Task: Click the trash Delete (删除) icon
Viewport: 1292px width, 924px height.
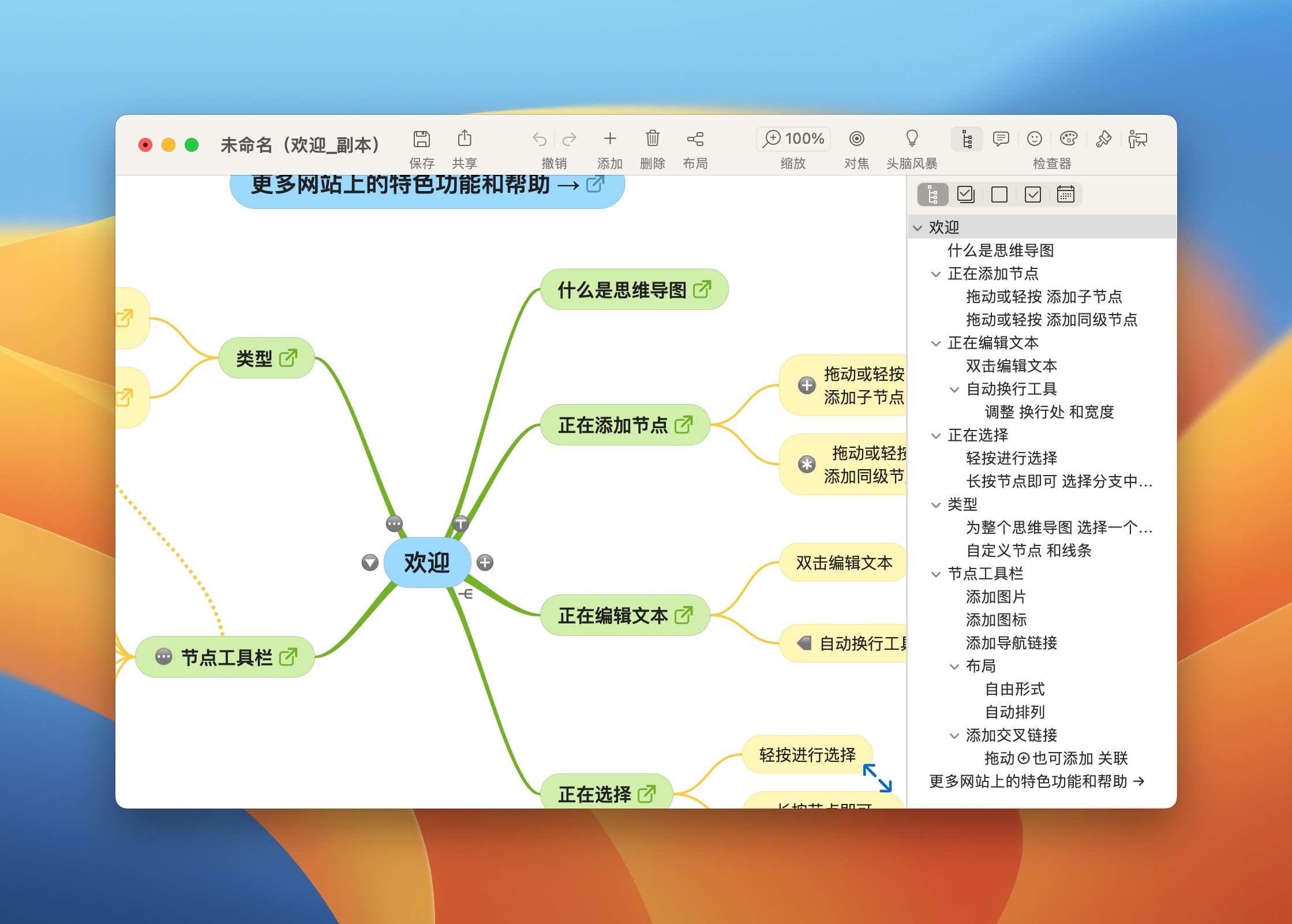Action: click(x=652, y=139)
